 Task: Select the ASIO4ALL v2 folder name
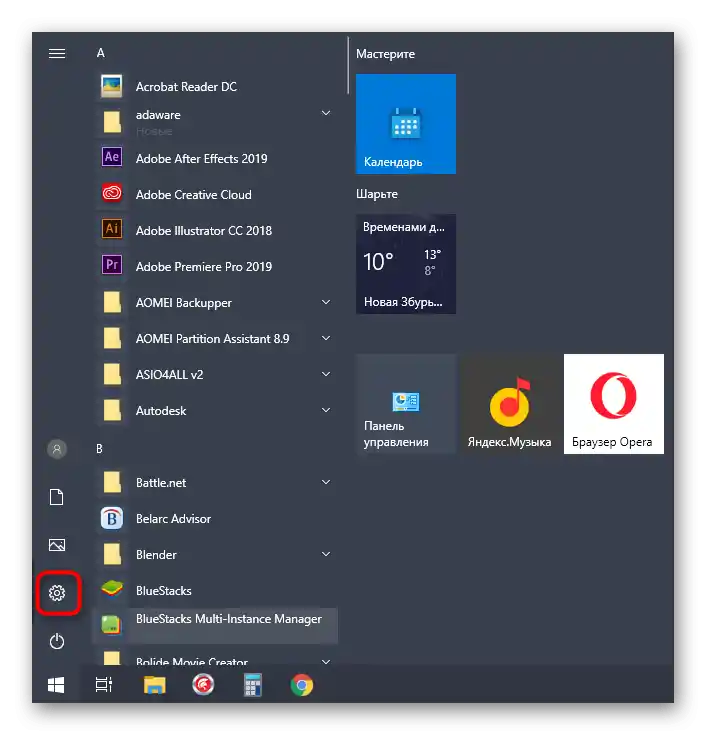[169, 375]
